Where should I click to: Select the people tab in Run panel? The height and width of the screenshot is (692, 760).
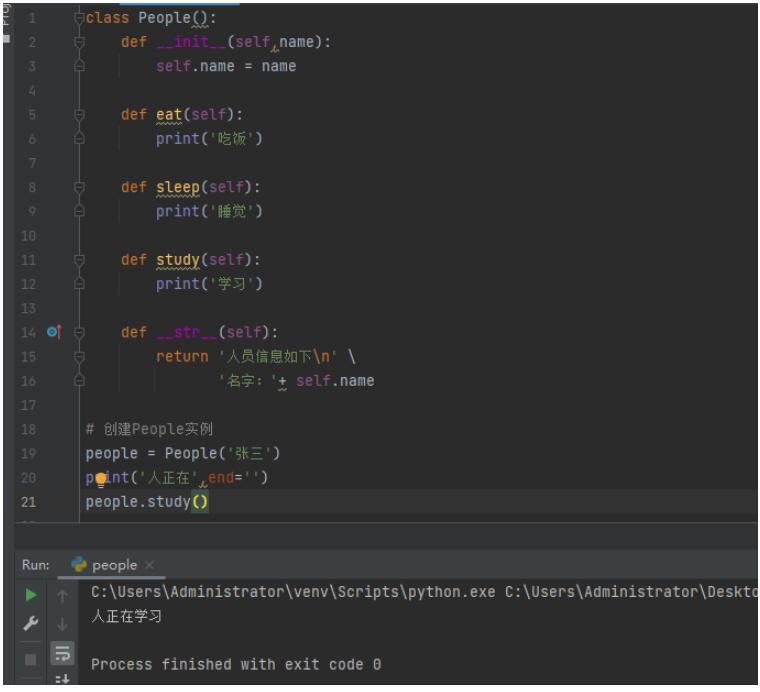(113, 565)
